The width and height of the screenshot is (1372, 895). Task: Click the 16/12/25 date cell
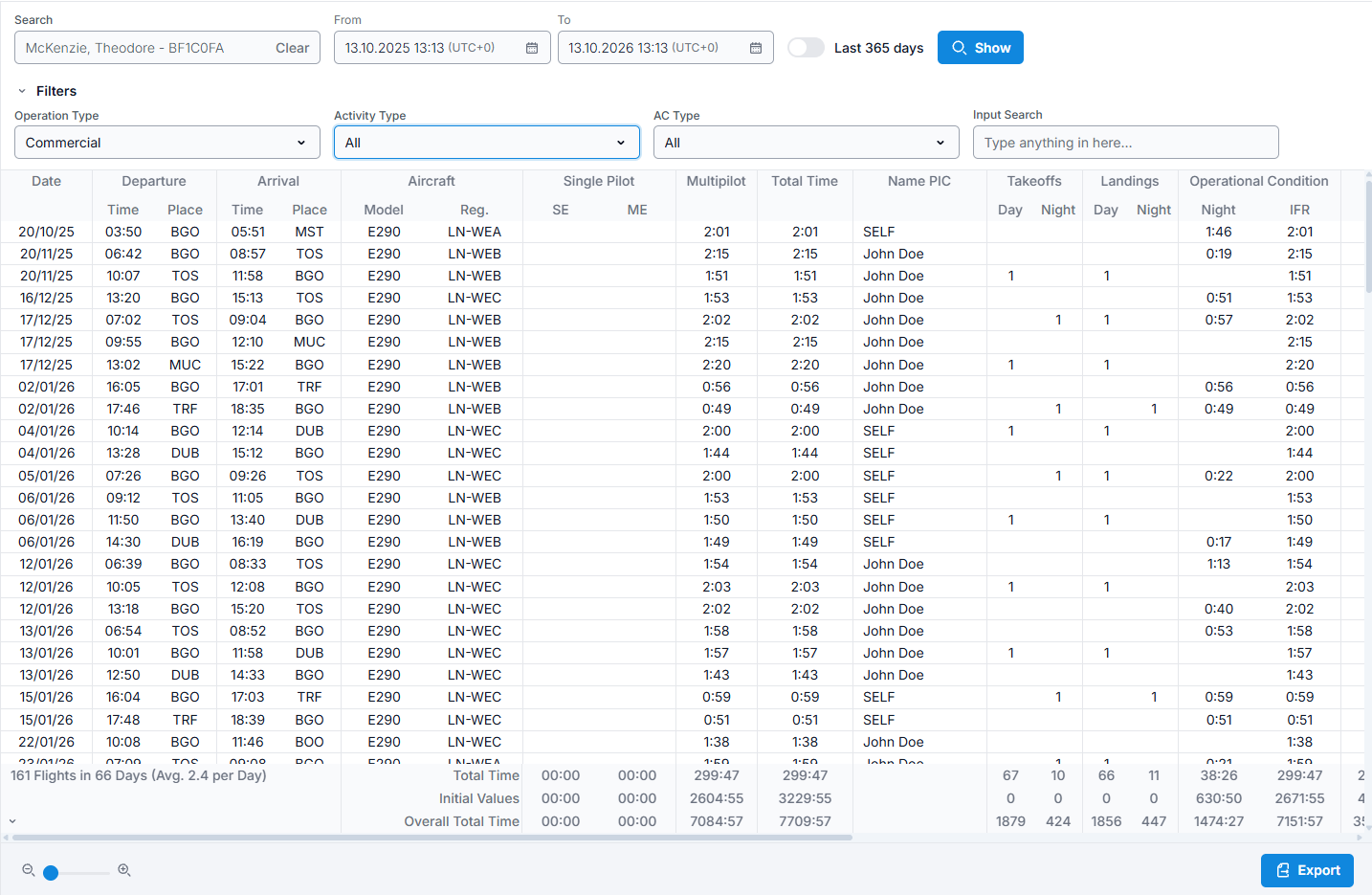tap(46, 298)
